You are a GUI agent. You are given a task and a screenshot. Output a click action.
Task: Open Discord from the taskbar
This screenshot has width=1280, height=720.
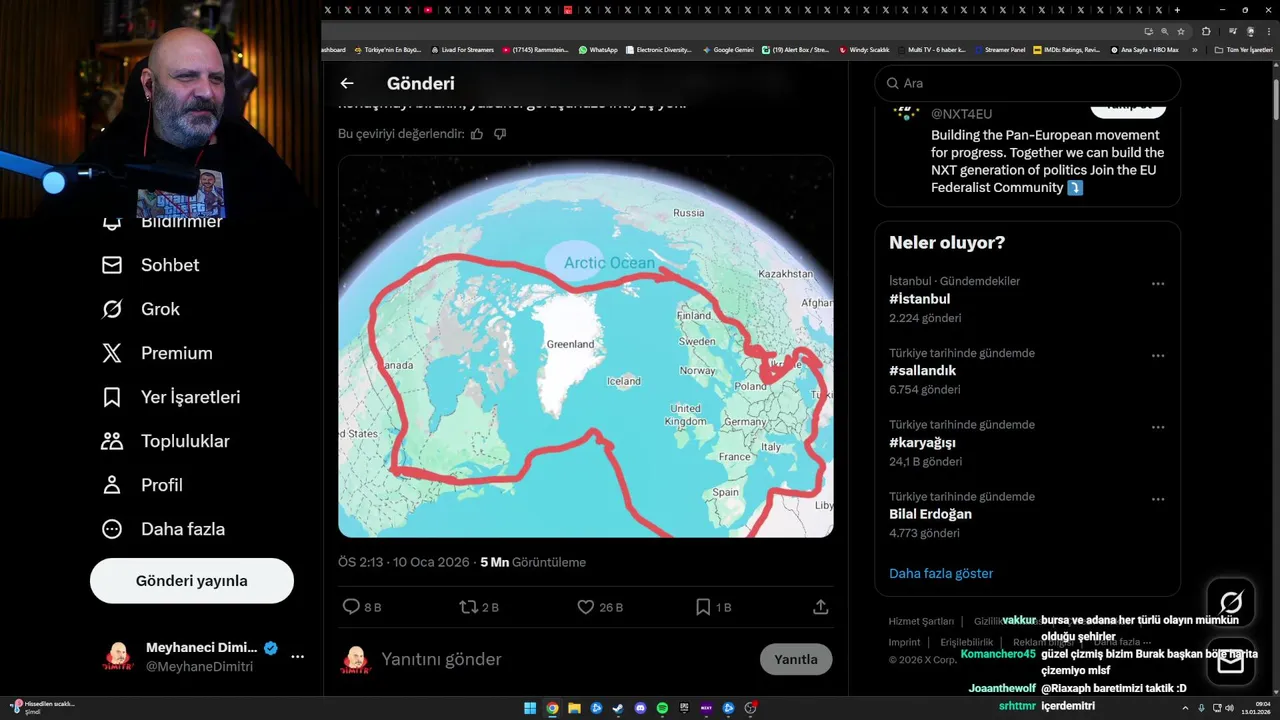(640, 708)
